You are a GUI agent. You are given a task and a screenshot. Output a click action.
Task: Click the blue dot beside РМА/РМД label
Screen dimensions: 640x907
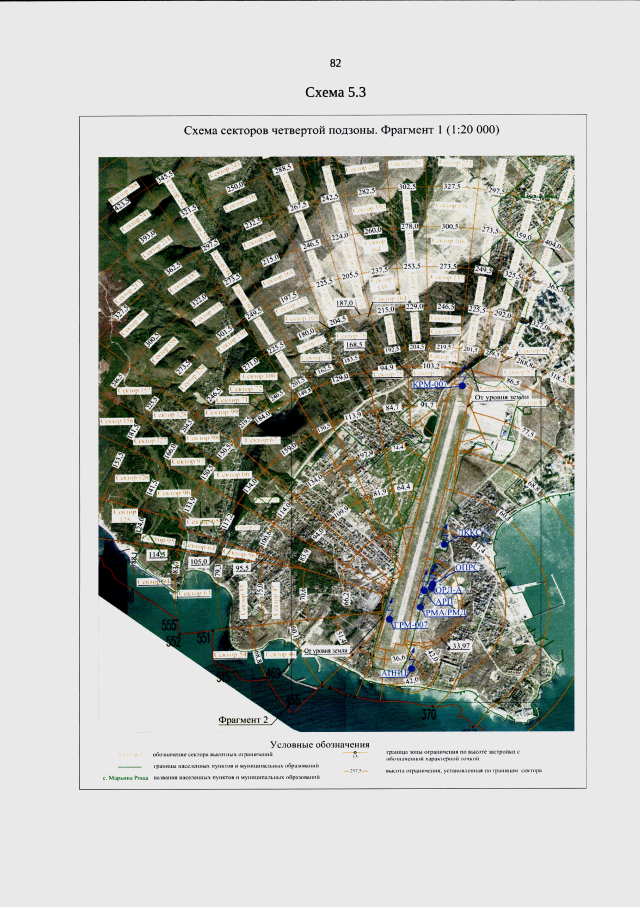pyautogui.click(x=420, y=606)
